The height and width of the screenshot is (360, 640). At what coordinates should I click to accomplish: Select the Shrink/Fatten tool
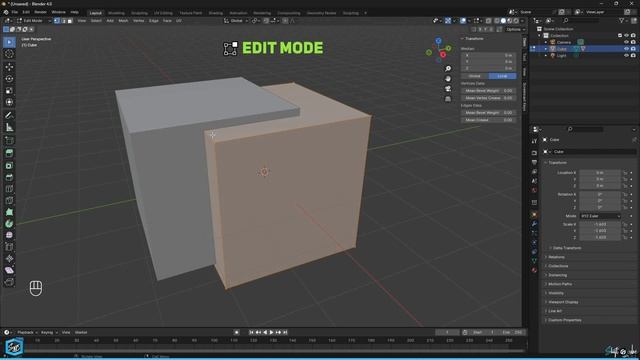(9, 258)
